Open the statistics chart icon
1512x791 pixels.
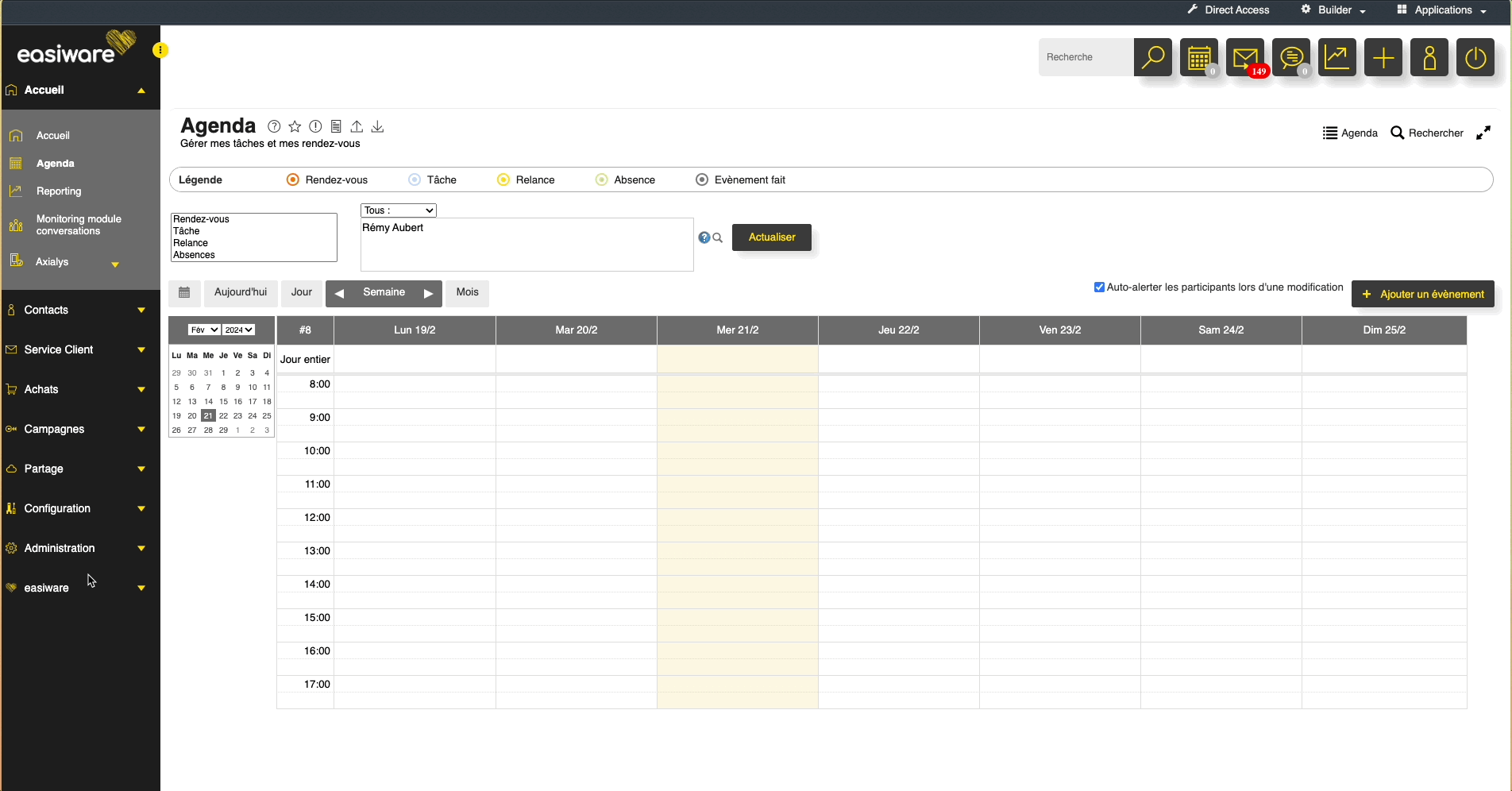pyautogui.click(x=1337, y=57)
